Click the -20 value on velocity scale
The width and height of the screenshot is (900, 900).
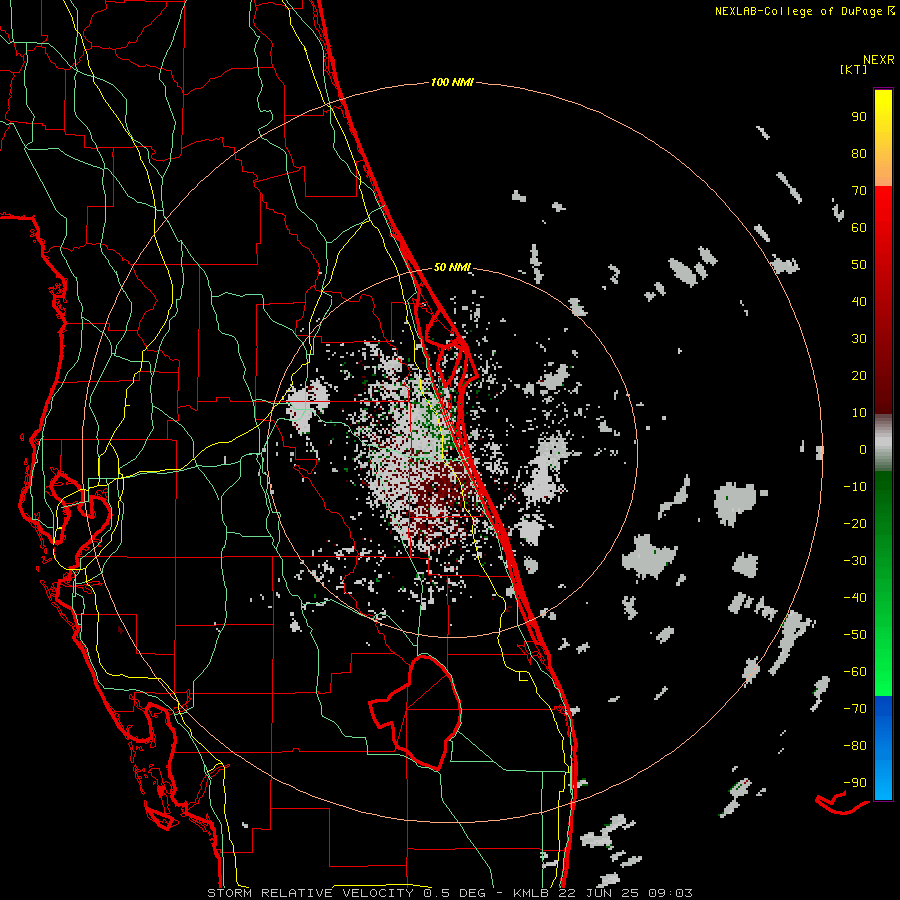tap(855, 523)
